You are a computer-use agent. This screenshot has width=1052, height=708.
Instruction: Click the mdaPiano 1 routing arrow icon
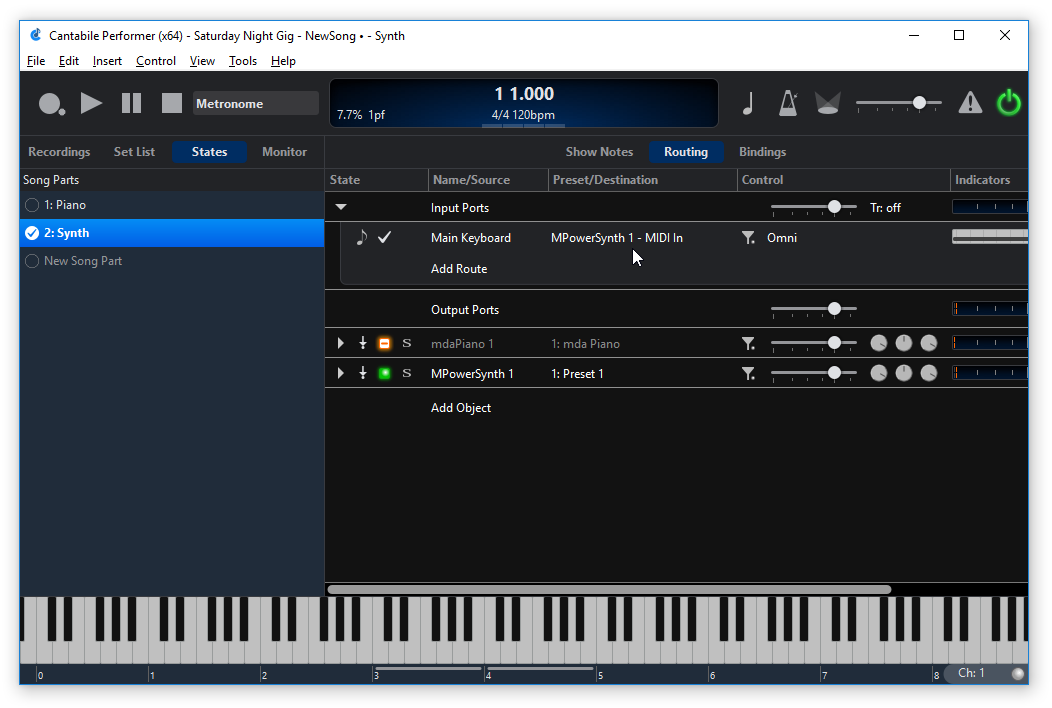[x=363, y=344]
